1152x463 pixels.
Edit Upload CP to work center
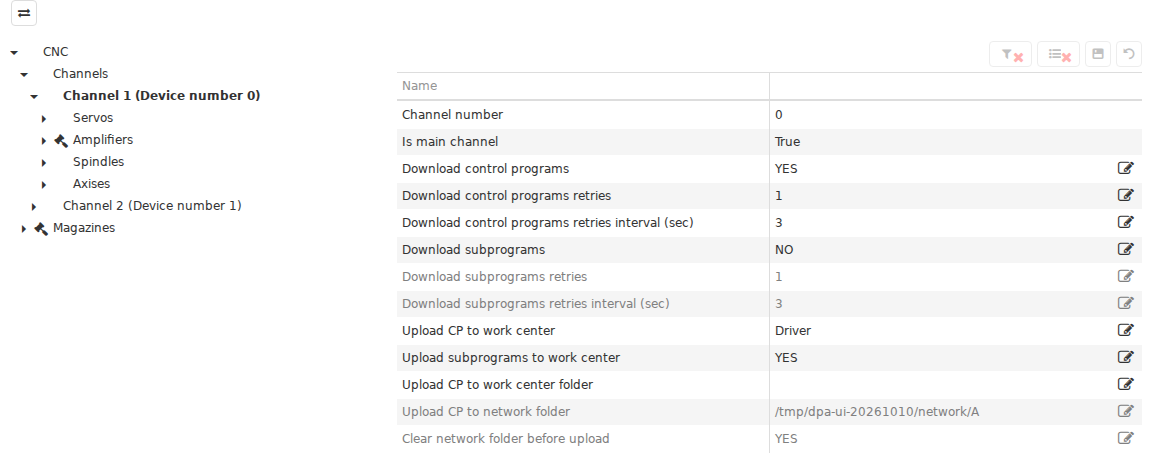(1125, 330)
